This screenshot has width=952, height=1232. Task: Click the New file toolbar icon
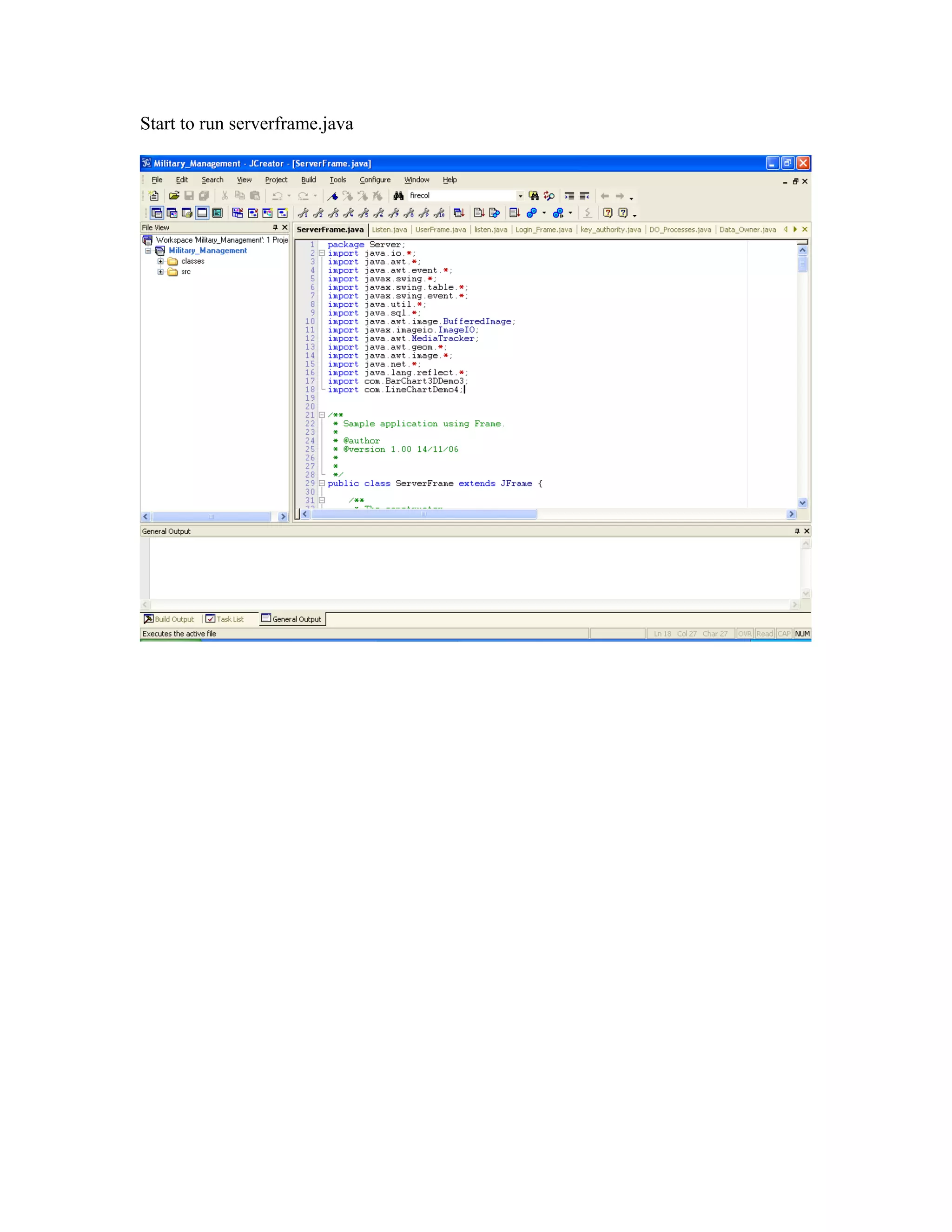click(153, 196)
